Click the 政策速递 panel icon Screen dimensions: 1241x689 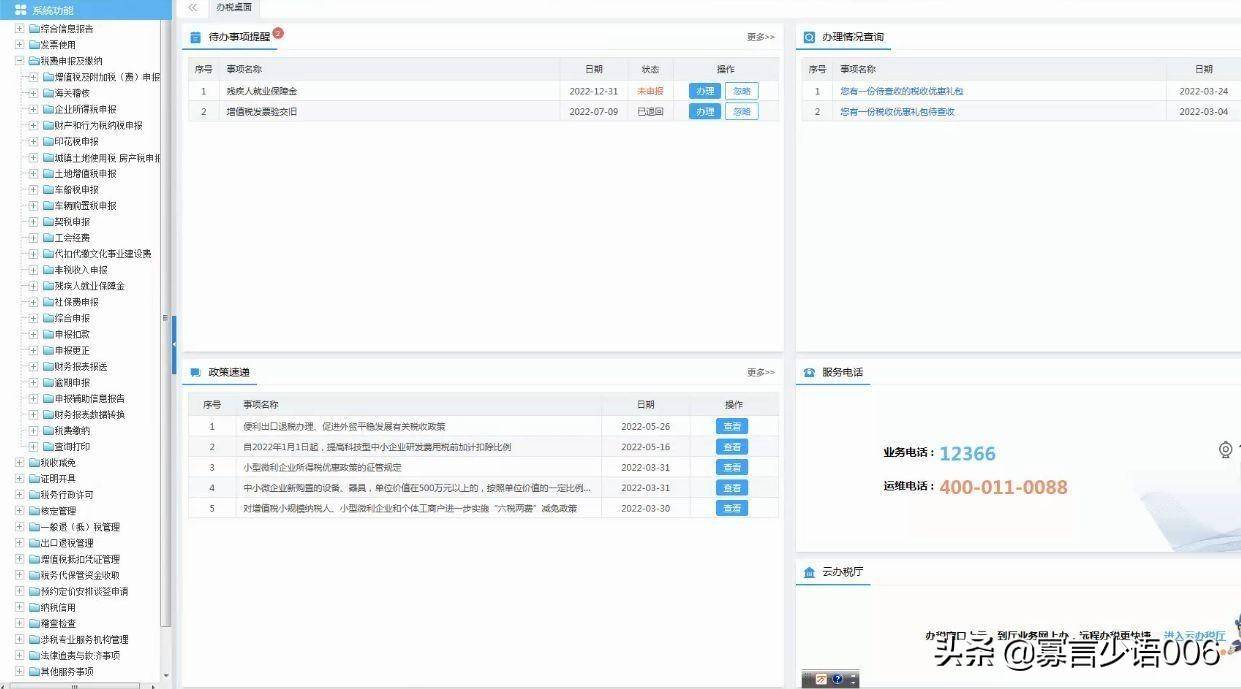[196, 372]
